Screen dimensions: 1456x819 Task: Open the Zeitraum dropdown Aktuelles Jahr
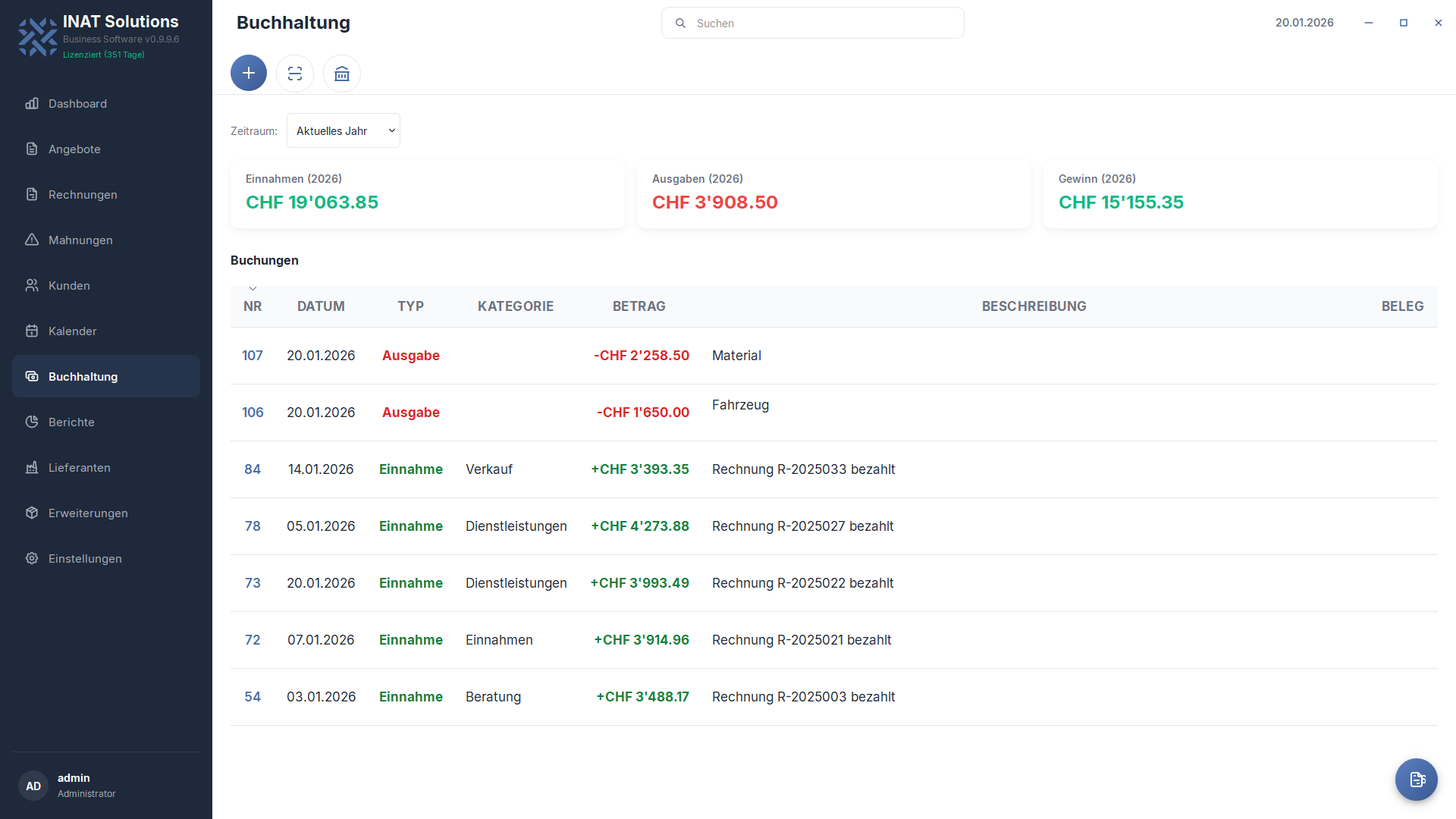pos(344,130)
